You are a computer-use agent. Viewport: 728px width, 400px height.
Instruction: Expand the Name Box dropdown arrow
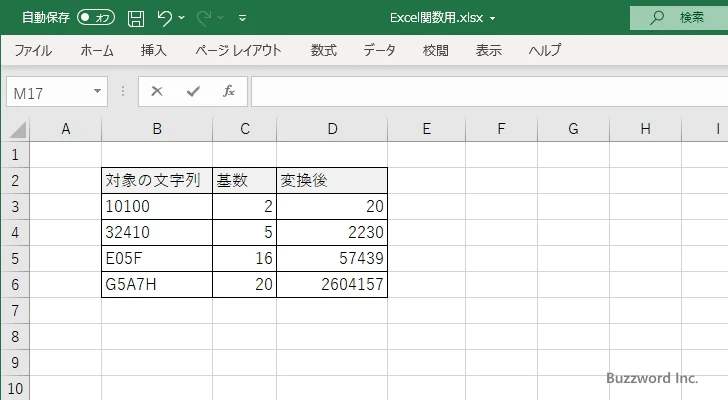[x=97, y=91]
